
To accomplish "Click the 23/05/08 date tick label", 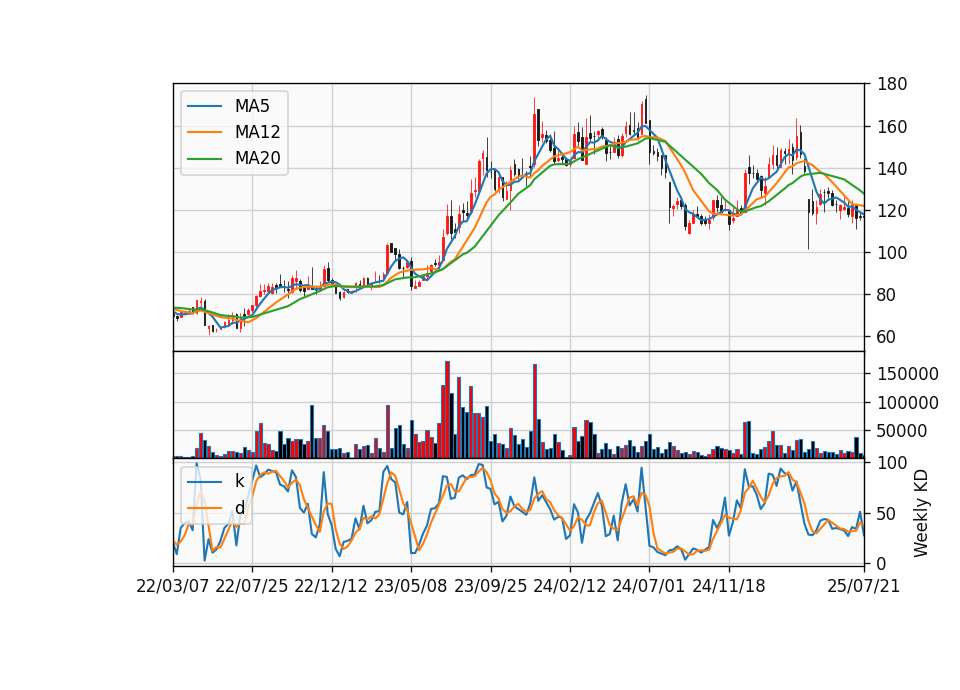I will tap(411, 587).
